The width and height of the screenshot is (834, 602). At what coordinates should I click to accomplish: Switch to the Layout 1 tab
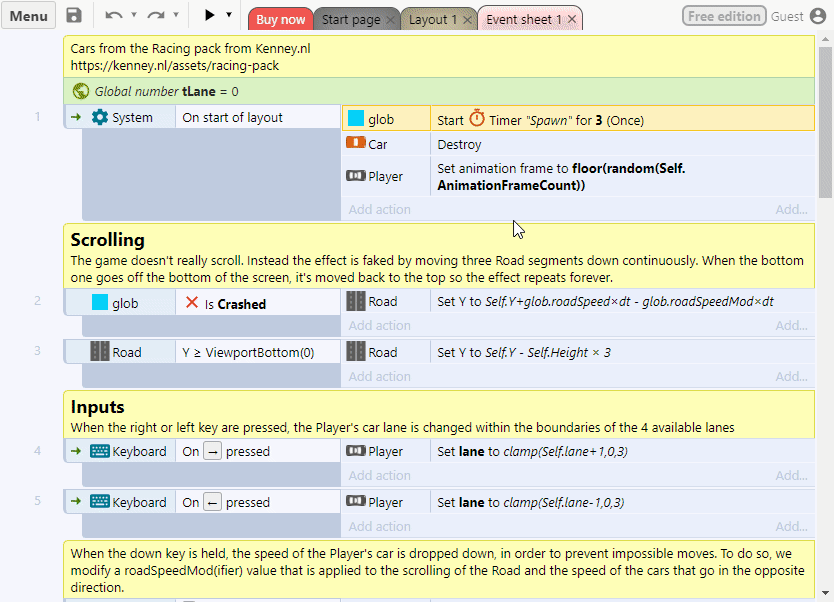[432, 20]
